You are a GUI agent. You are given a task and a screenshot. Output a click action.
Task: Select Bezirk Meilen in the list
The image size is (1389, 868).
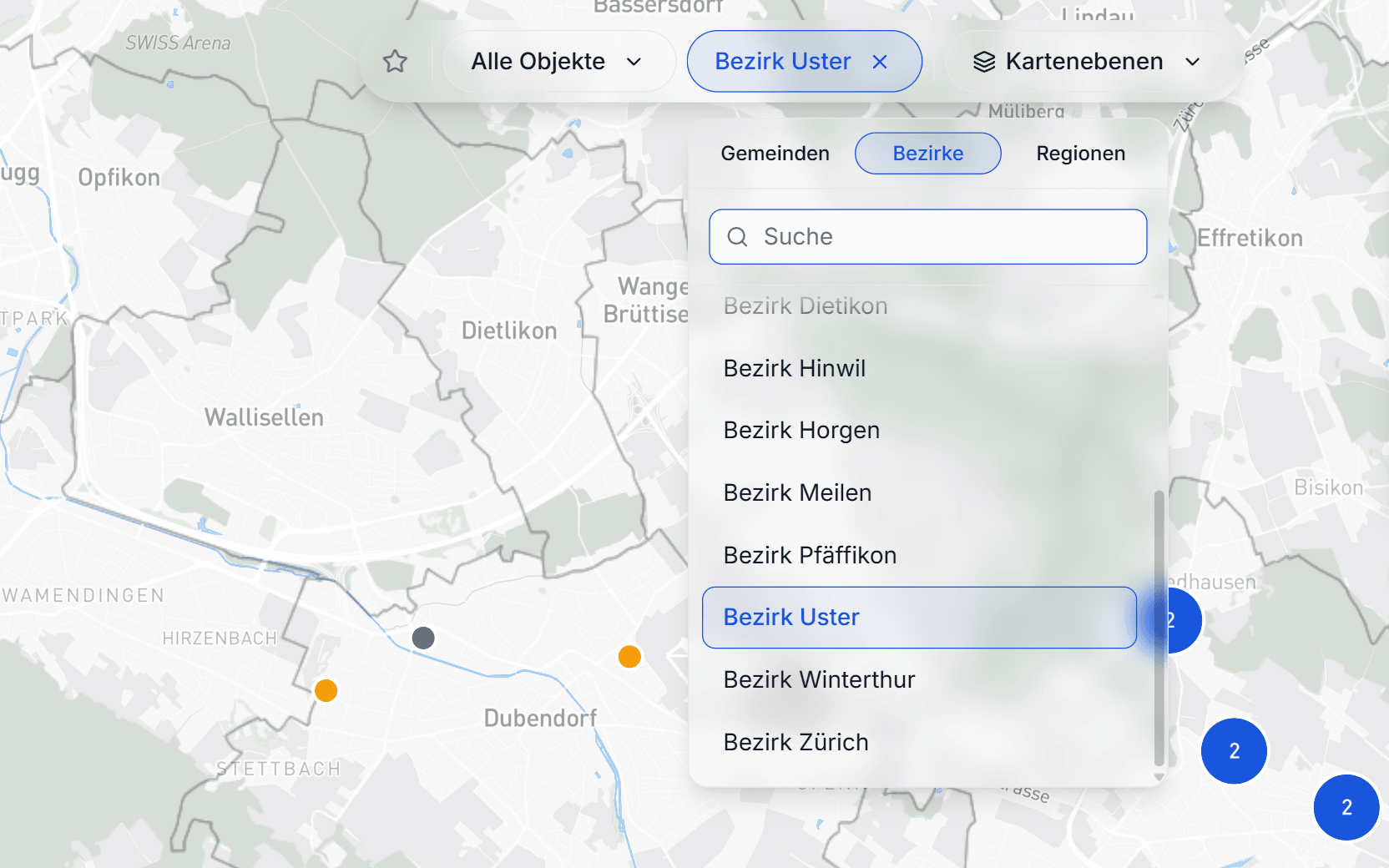(920, 493)
